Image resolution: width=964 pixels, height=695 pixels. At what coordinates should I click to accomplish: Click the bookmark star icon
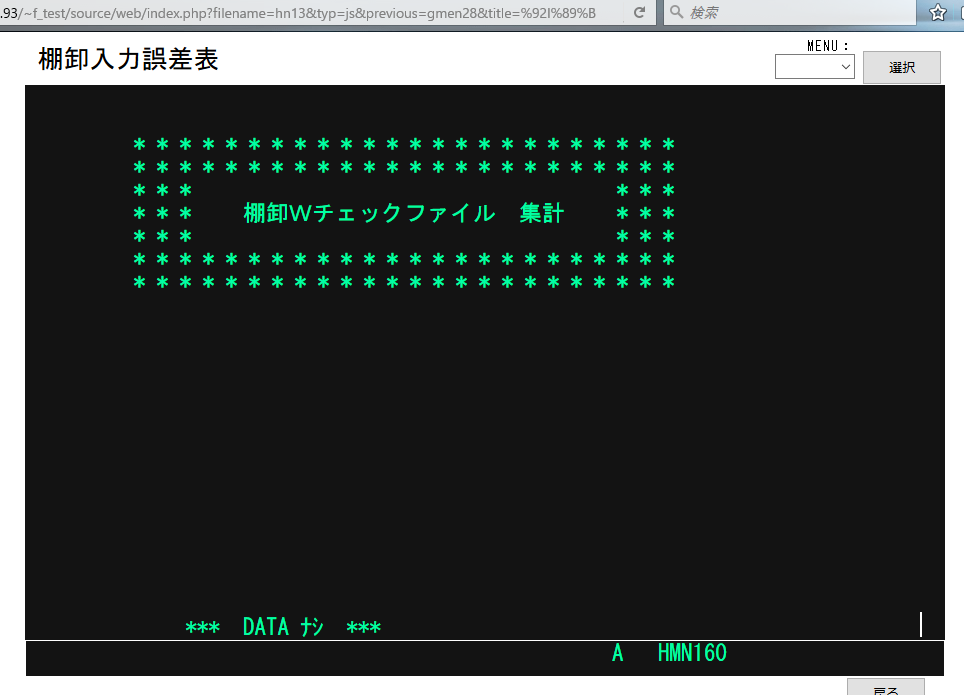click(x=938, y=13)
